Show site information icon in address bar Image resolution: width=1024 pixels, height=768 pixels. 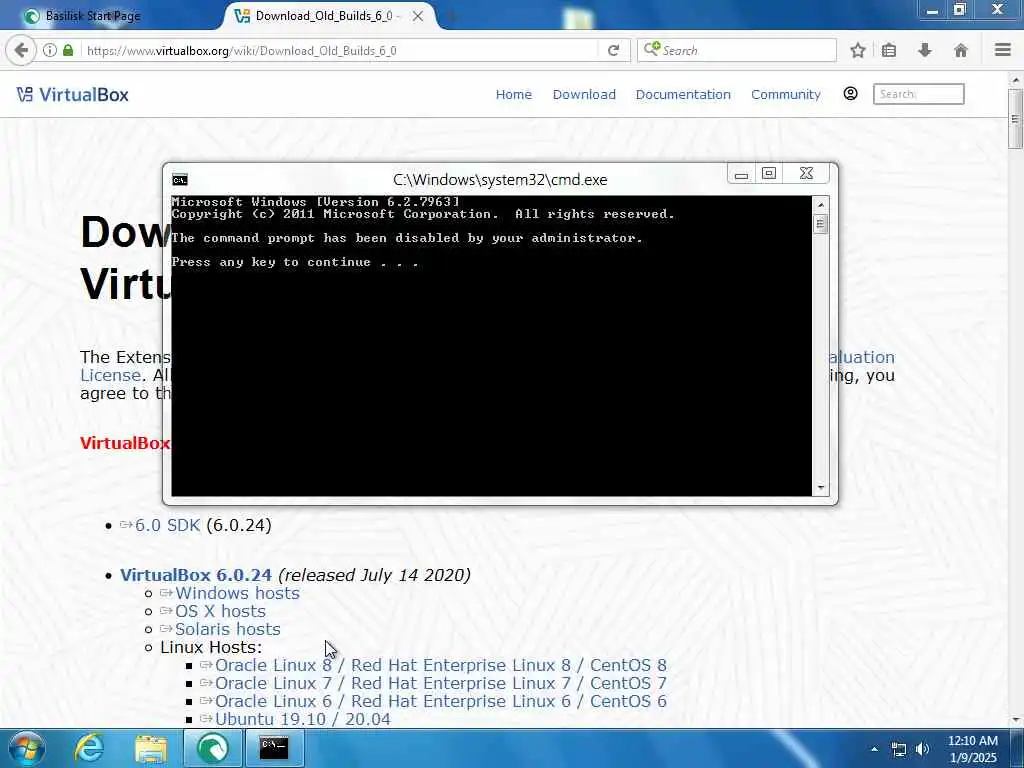[50, 50]
